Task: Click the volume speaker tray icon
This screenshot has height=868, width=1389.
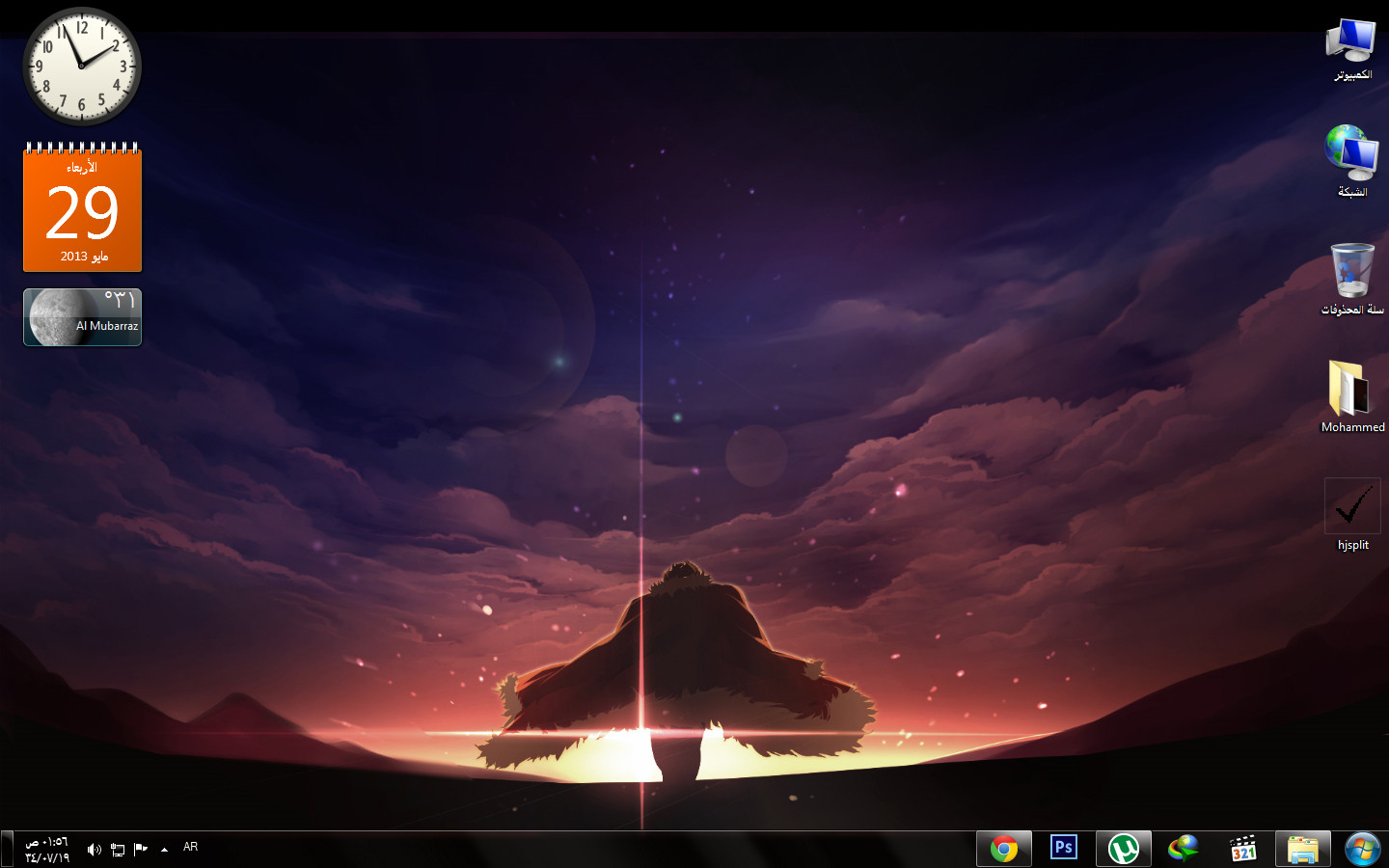Action: pyautogui.click(x=94, y=850)
